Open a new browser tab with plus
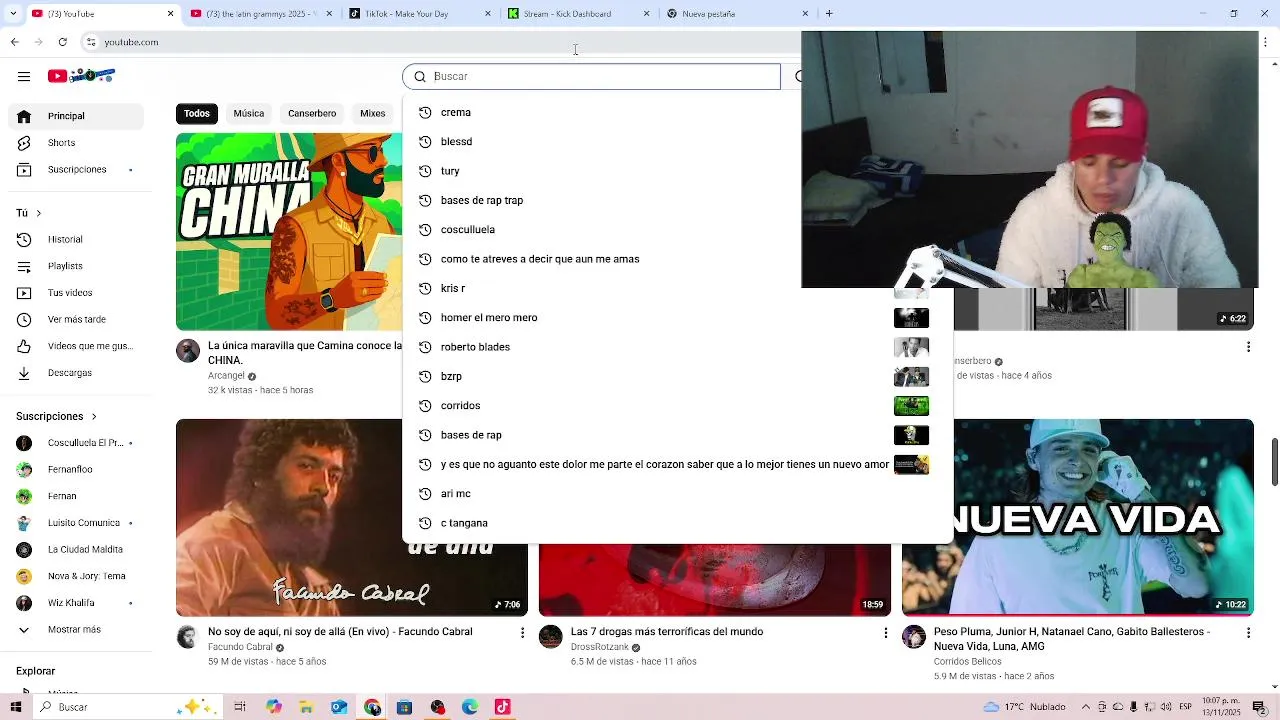The height and width of the screenshot is (720, 1280). pyautogui.click(x=829, y=13)
